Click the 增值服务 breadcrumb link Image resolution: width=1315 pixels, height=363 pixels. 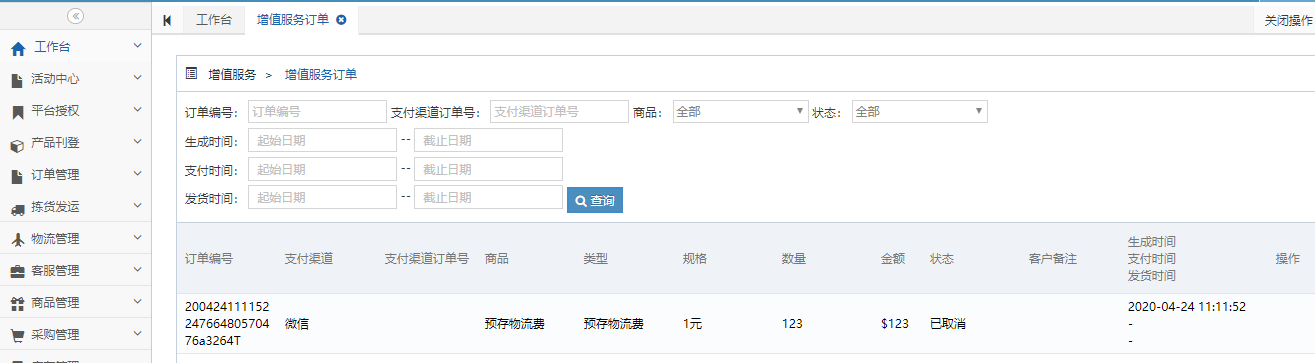232,74
